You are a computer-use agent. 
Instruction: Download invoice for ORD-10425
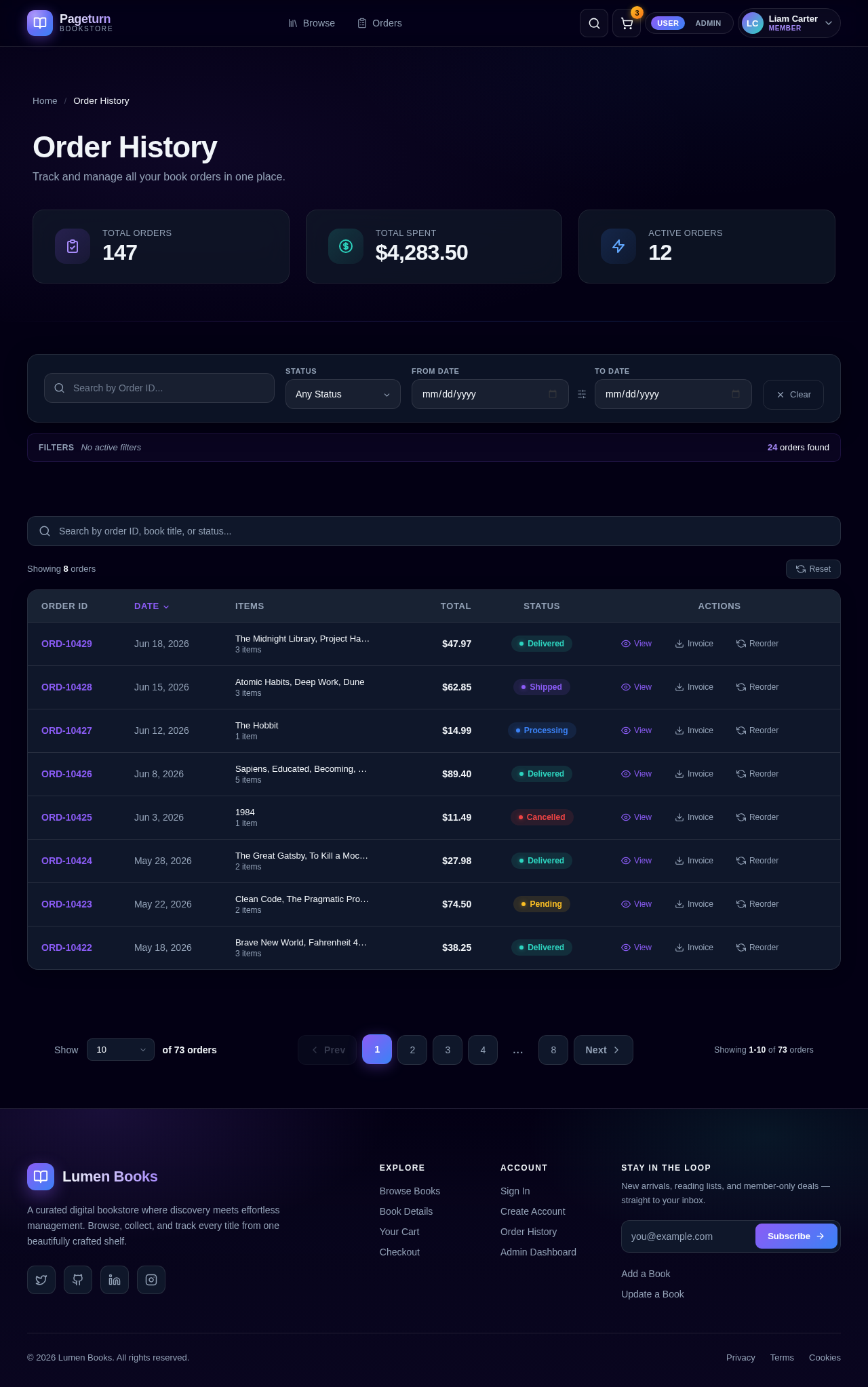pyautogui.click(x=694, y=817)
